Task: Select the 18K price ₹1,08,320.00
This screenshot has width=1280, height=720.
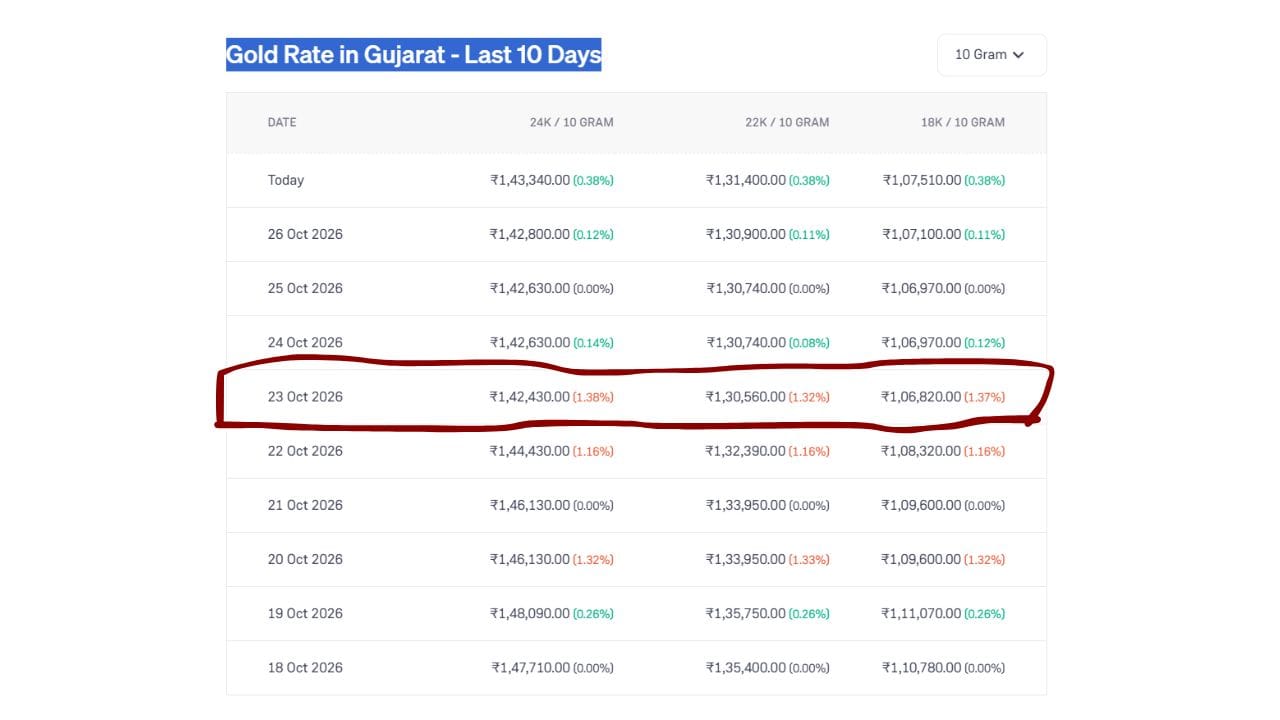Action: point(922,450)
